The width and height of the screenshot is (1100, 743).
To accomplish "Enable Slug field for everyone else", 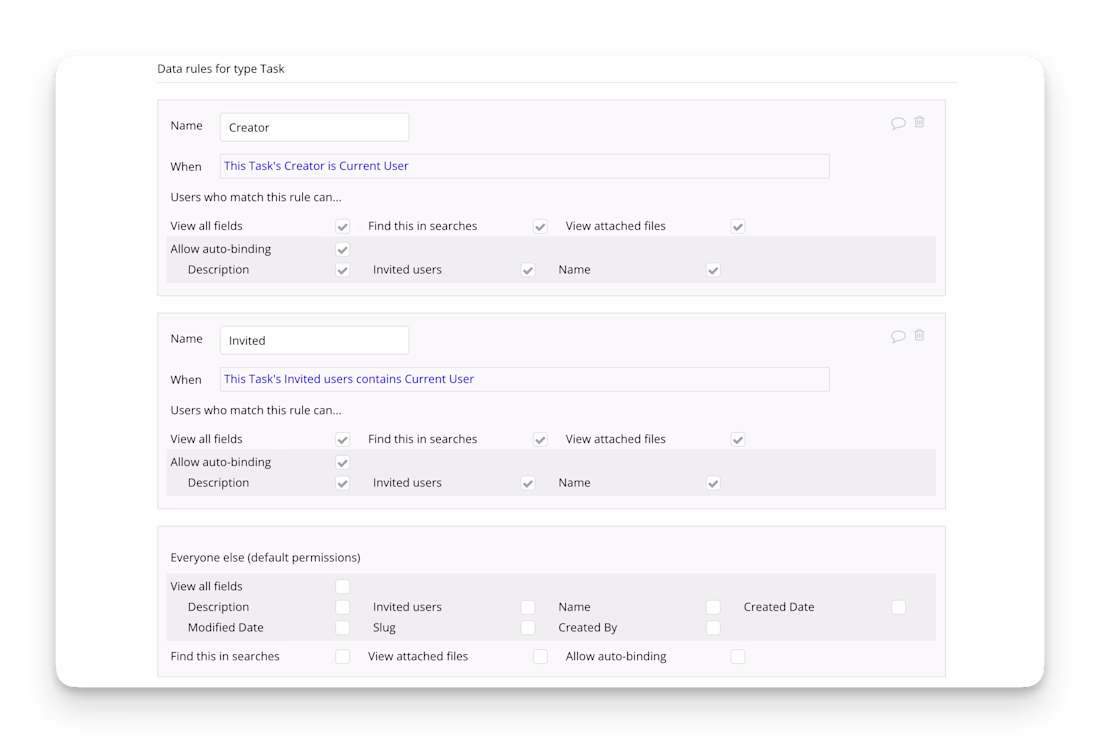I will 528,628.
